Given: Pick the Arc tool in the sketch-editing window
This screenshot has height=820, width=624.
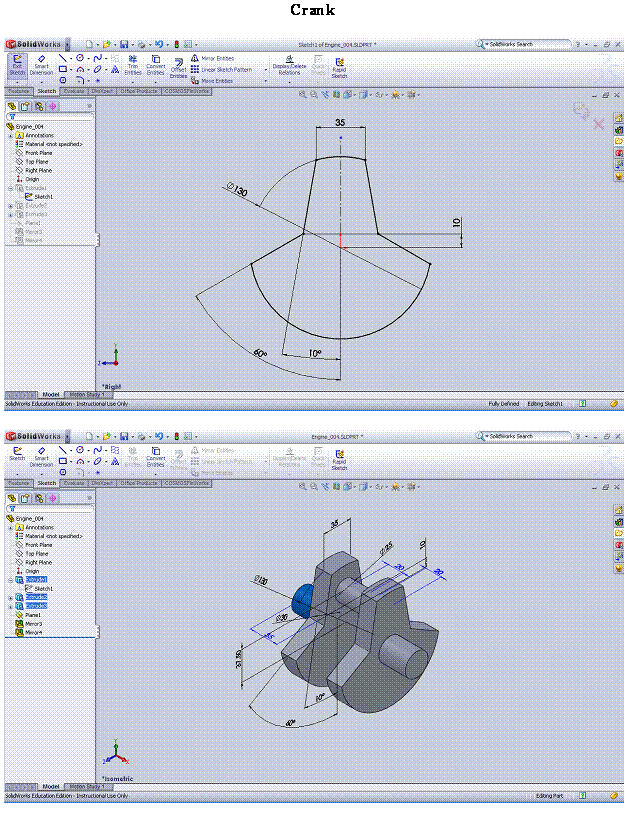Looking at the screenshot, I should click(80, 69).
